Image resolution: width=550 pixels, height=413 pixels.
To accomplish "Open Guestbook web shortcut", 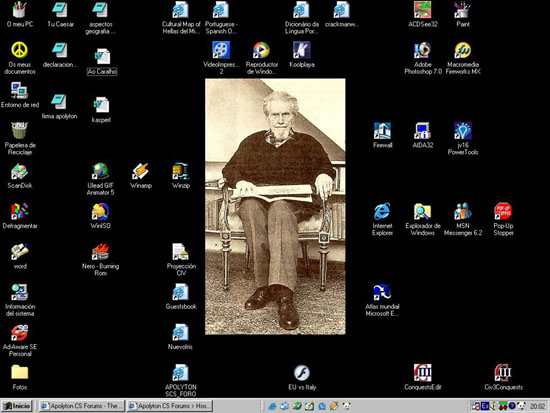I will [181, 292].
